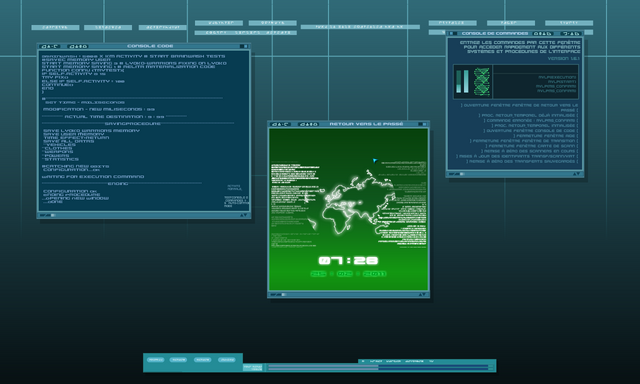This screenshot has height=384, width=640.
Task: Select the 'TIME EFFECT-RETURN' line
Action: [x=76, y=138]
